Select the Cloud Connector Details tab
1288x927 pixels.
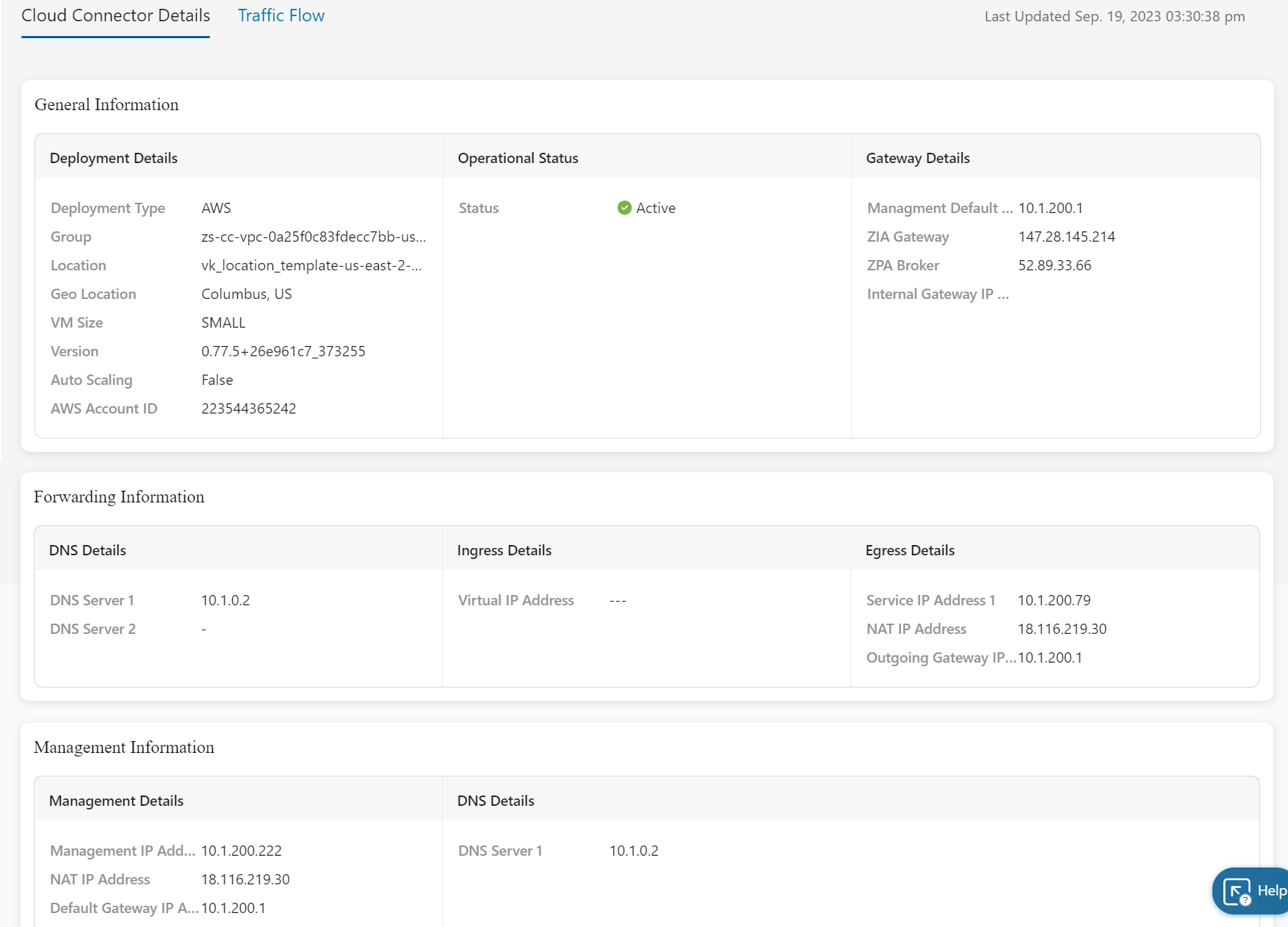(115, 15)
